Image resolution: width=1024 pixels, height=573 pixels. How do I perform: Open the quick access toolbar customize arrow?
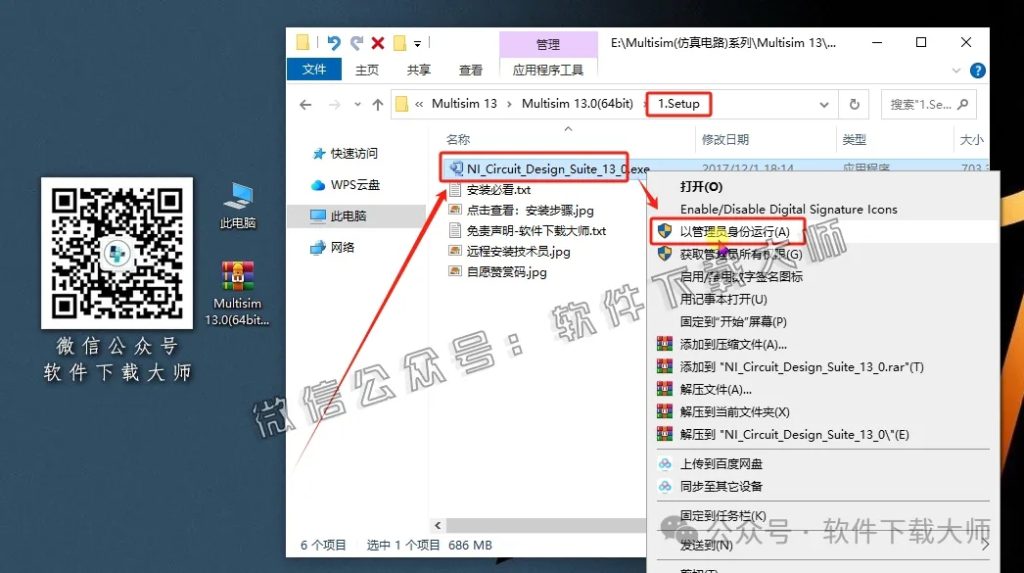pyautogui.click(x=417, y=44)
